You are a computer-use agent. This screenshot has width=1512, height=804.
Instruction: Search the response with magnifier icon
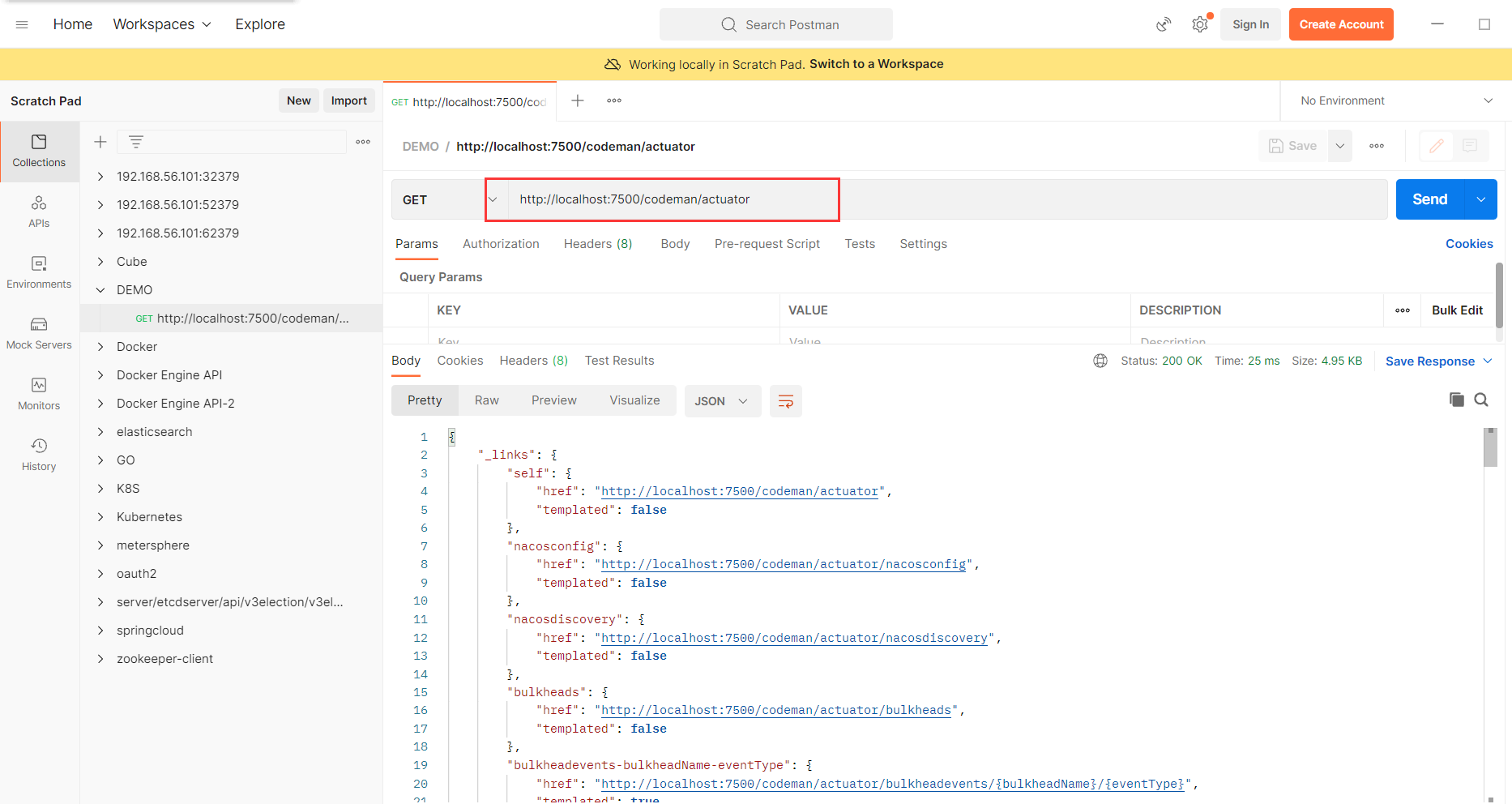click(1481, 400)
